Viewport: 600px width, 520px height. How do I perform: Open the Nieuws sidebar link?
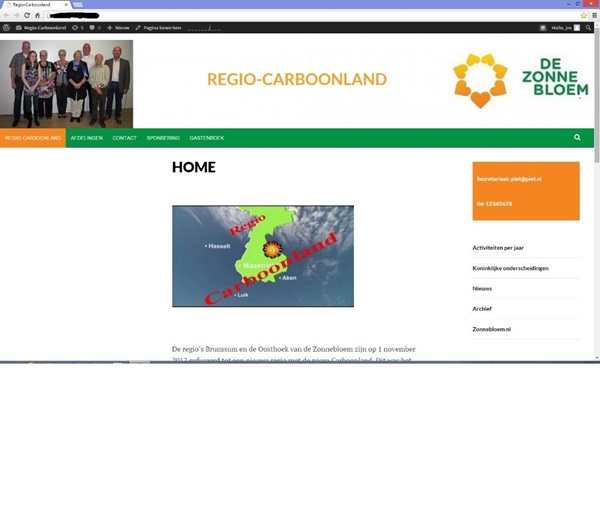pyautogui.click(x=482, y=289)
